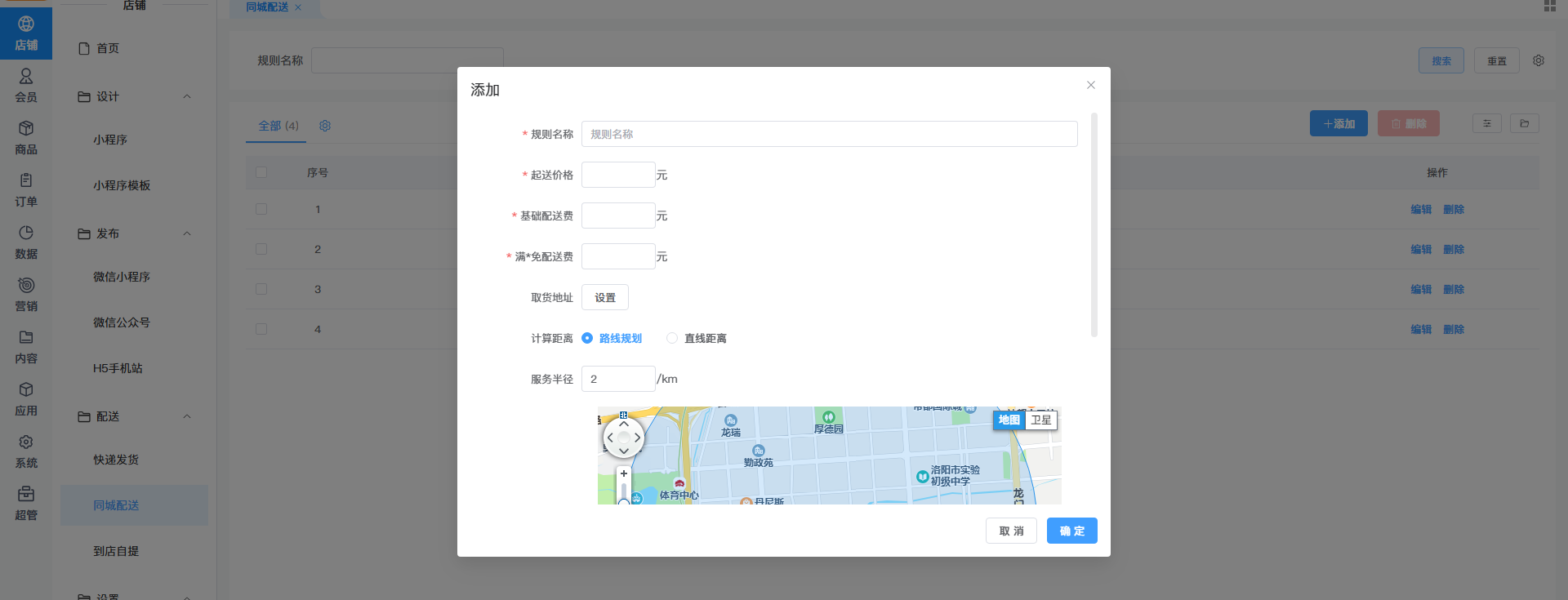Screen dimensions: 1568x600
Task: Click the 取消 button in the dialog
Action: [x=1011, y=531]
